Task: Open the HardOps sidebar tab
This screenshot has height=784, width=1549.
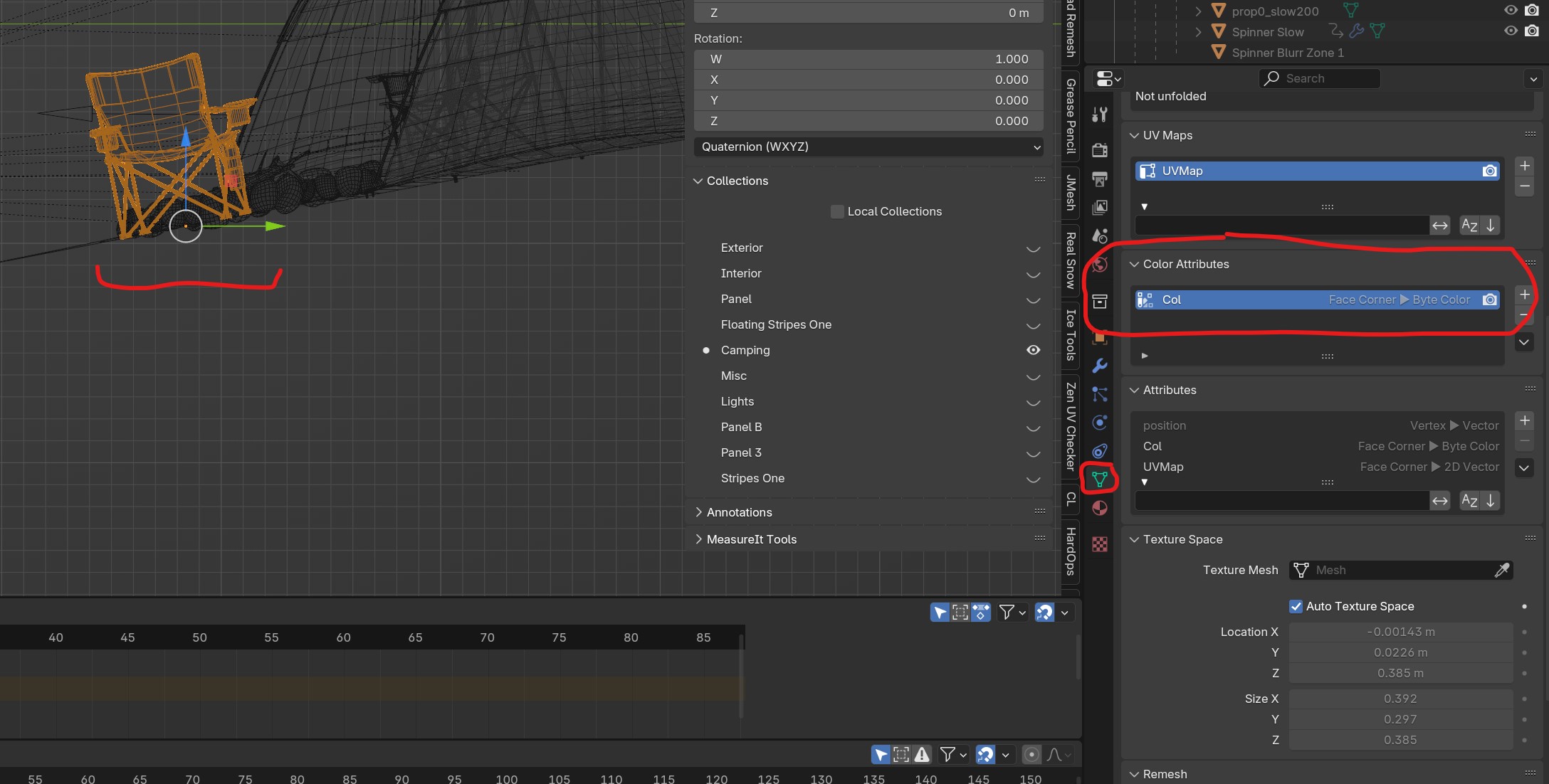Action: coord(1070,551)
